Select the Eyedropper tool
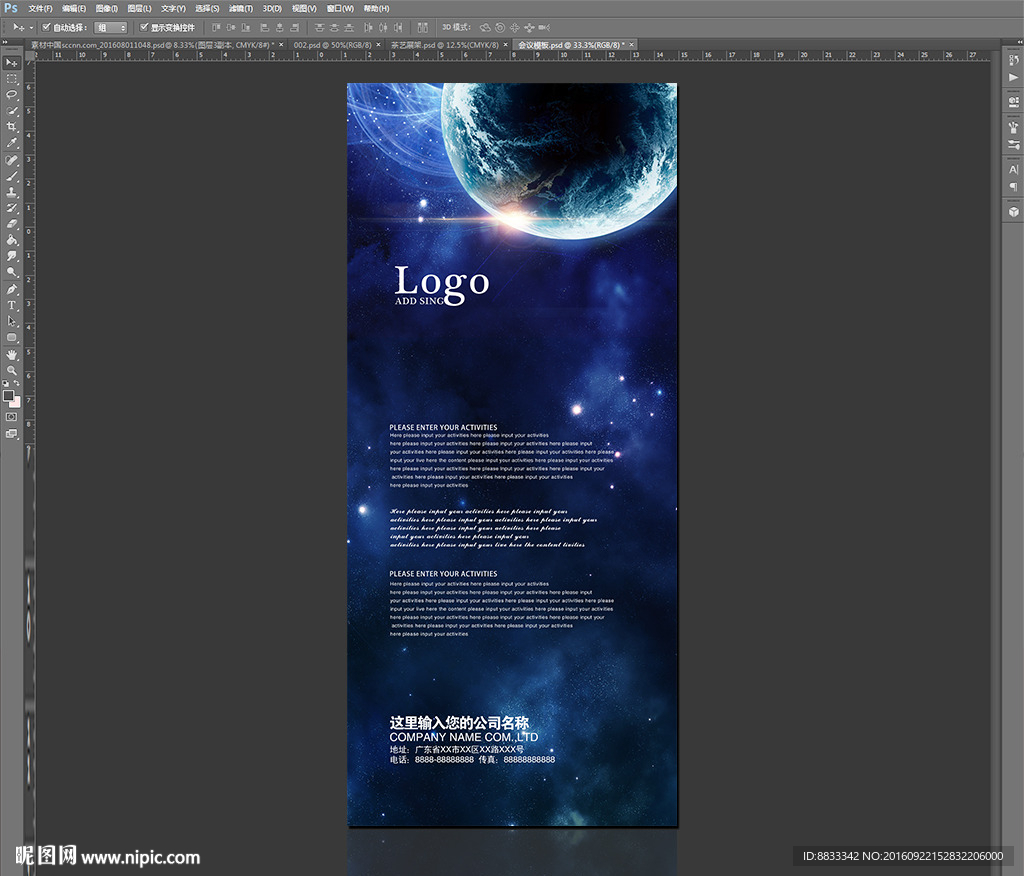This screenshot has height=876, width=1024. (x=12, y=143)
